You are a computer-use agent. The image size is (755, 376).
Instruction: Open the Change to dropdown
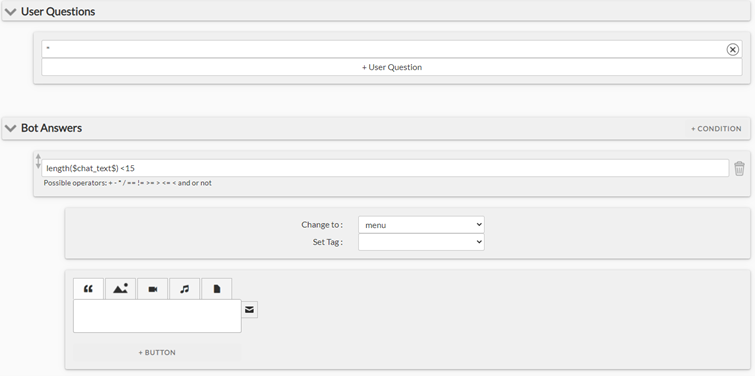click(x=421, y=225)
